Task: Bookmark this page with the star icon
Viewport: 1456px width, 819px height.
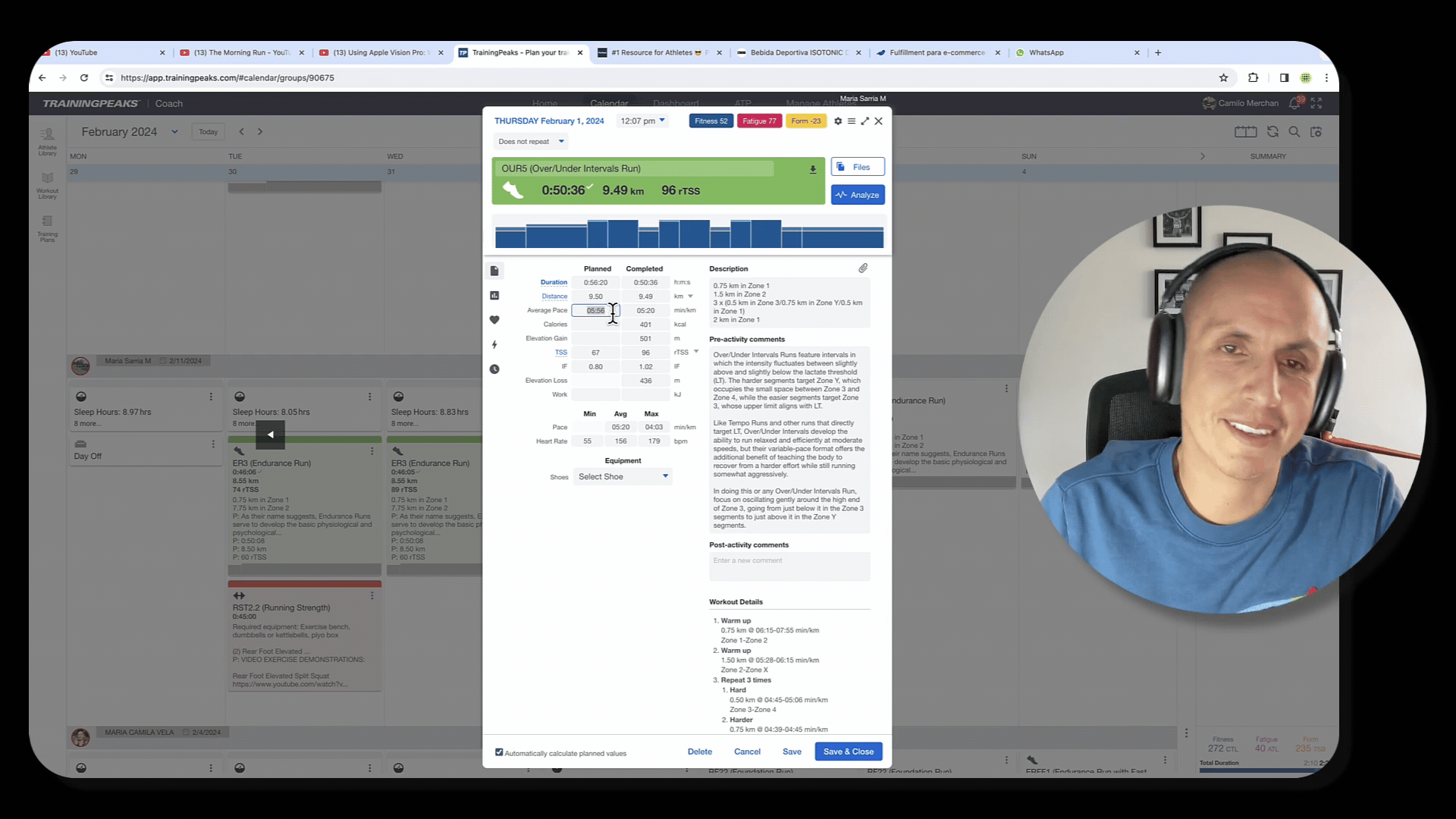Action: coord(1223,77)
